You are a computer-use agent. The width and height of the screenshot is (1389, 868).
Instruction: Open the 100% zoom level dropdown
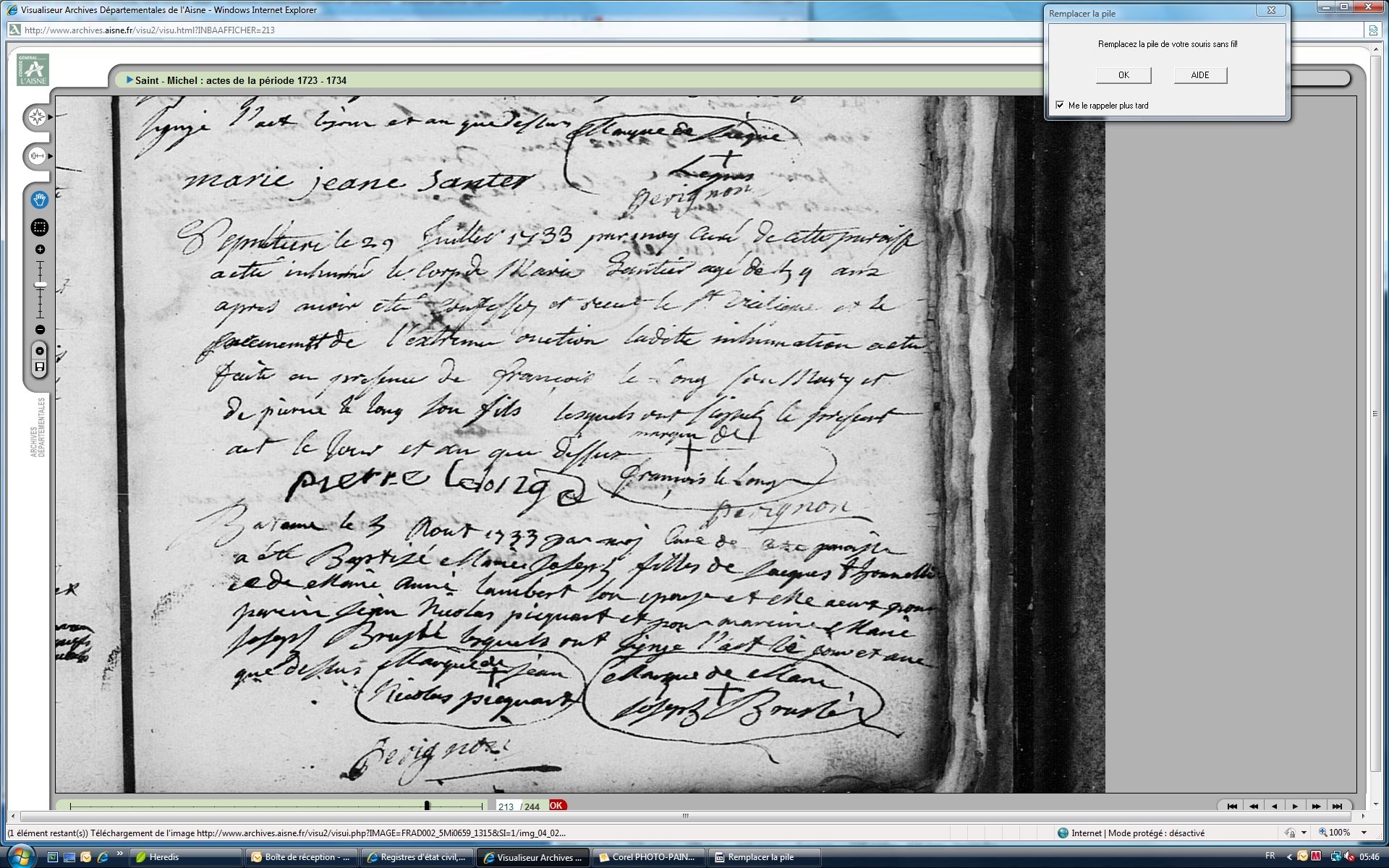(x=1364, y=833)
